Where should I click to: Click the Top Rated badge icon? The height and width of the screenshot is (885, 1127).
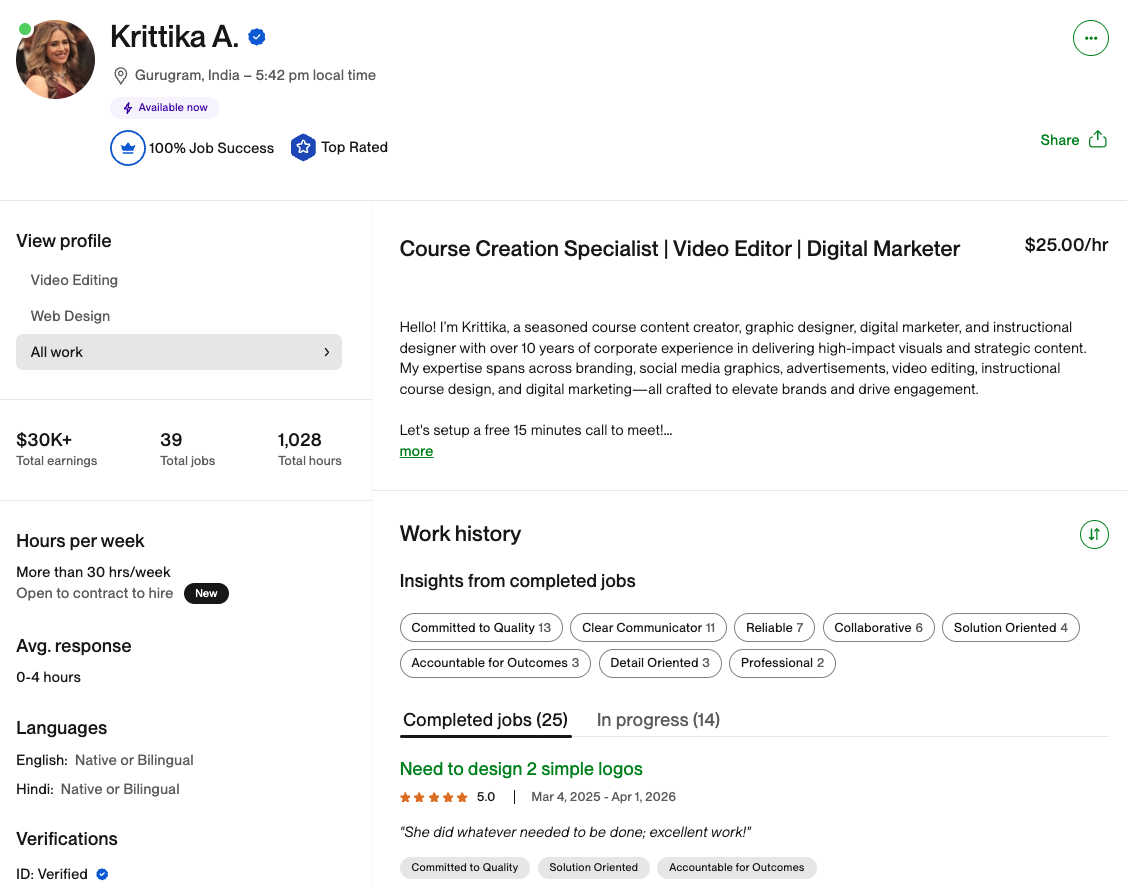point(303,148)
